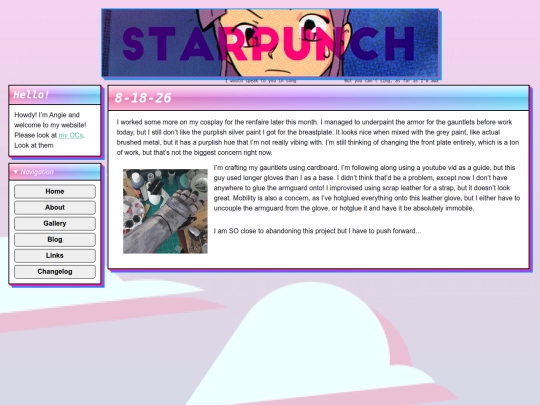The height and width of the screenshot is (405, 540).
Task: Click "Look at them" text line
Action: 34,145
